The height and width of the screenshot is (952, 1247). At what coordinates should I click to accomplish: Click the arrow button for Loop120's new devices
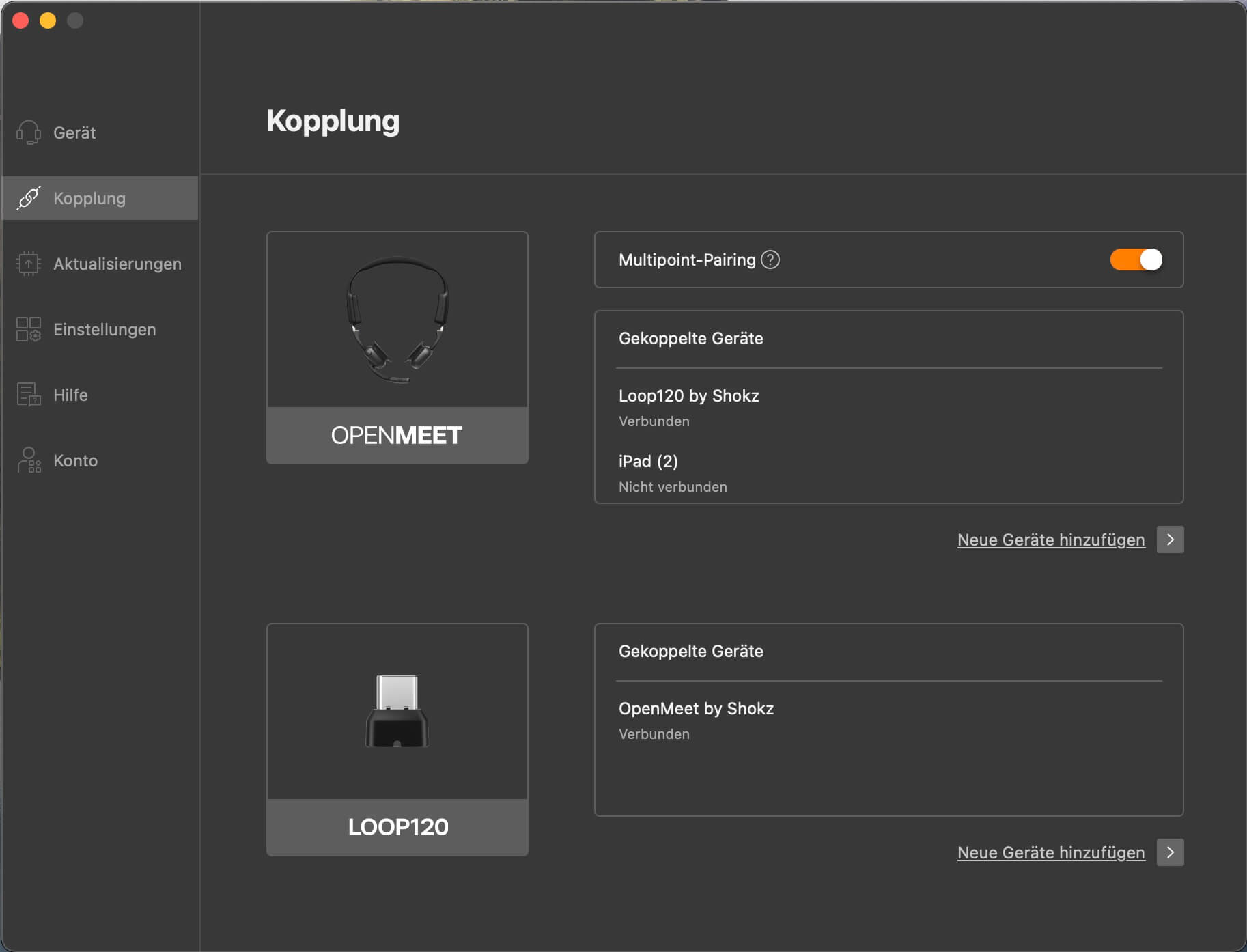click(1170, 852)
